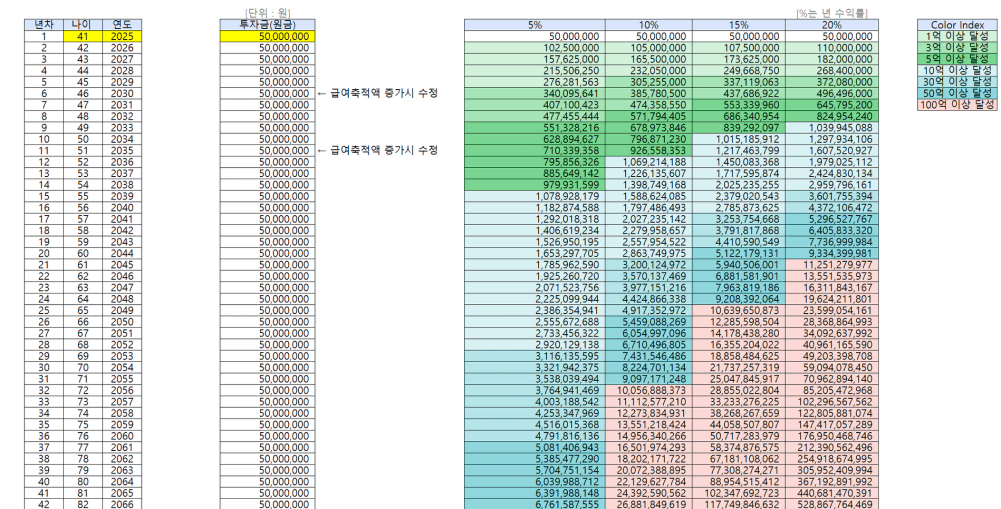Select the 10억 이상 달성 legend swatch
This screenshot has width=1001, height=509.
[x=956, y=70]
